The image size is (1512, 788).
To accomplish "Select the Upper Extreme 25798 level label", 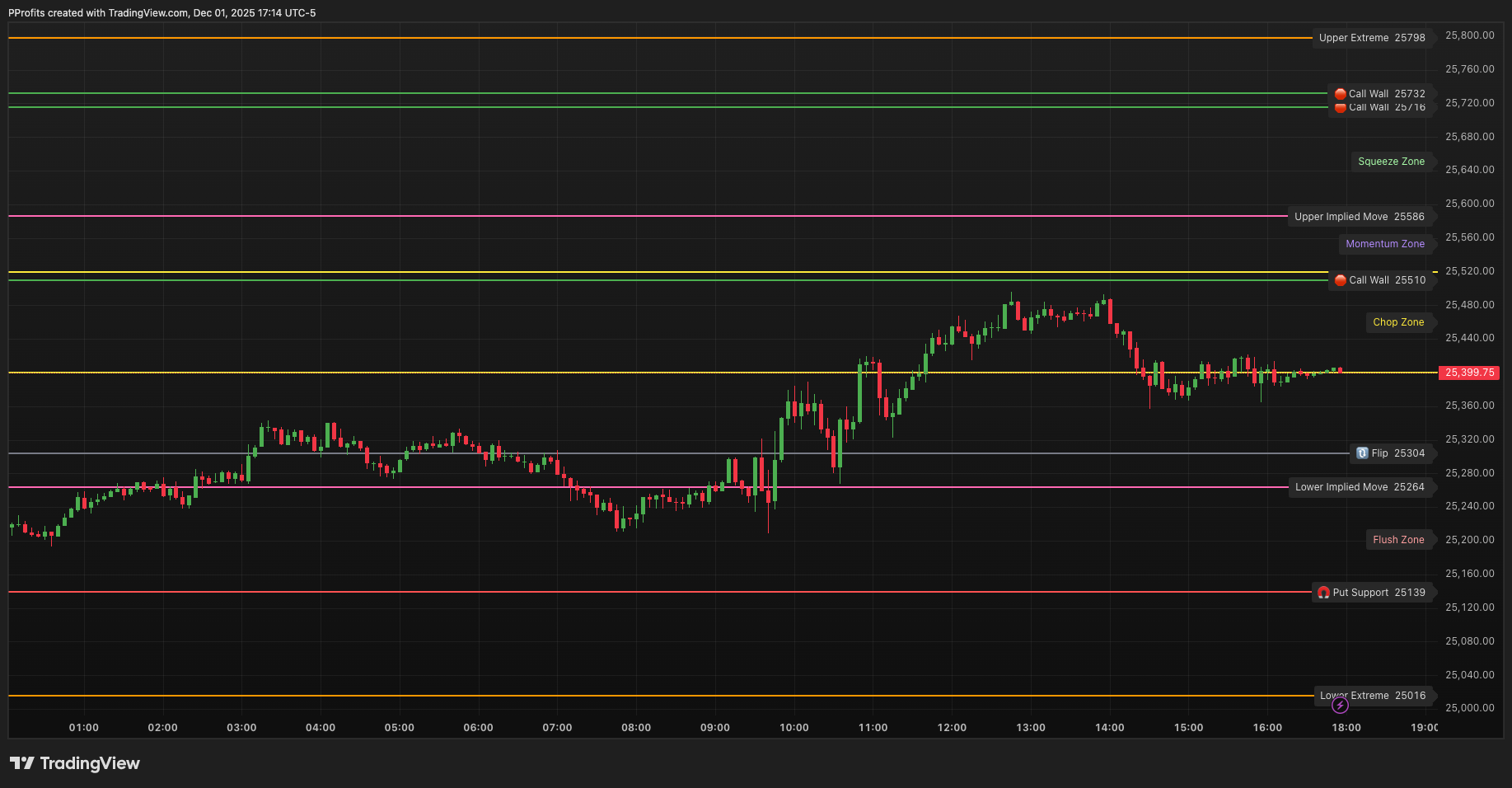I will point(1373,37).
